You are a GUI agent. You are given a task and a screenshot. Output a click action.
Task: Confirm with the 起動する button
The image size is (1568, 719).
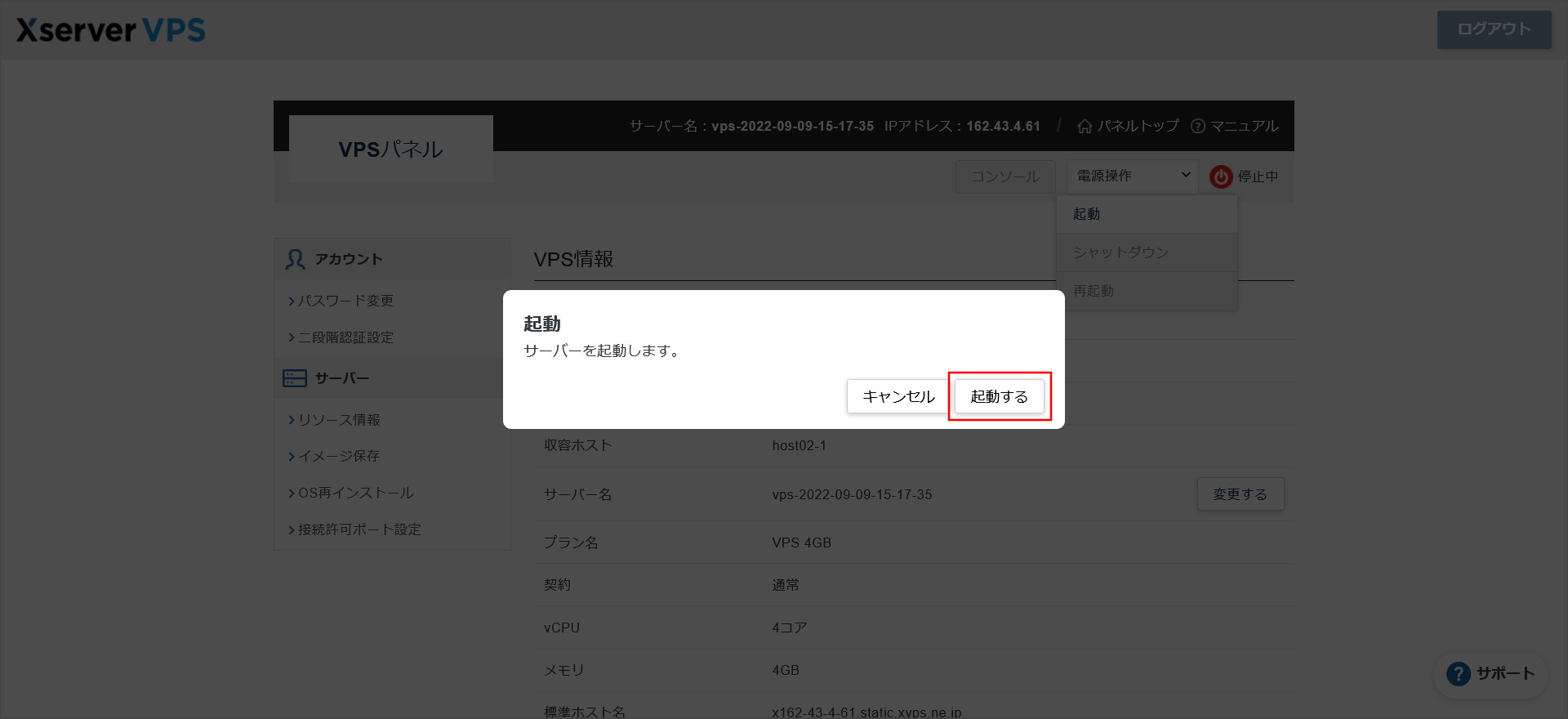tap(999, 396)
